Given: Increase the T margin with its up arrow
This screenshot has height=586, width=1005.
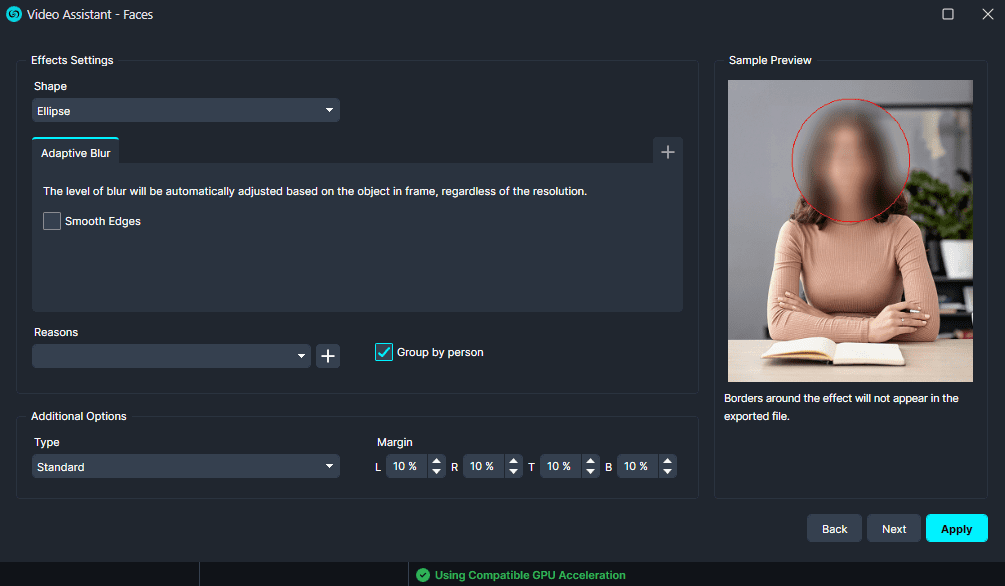Looking at the screenshot, I should (x=590, y=461).
